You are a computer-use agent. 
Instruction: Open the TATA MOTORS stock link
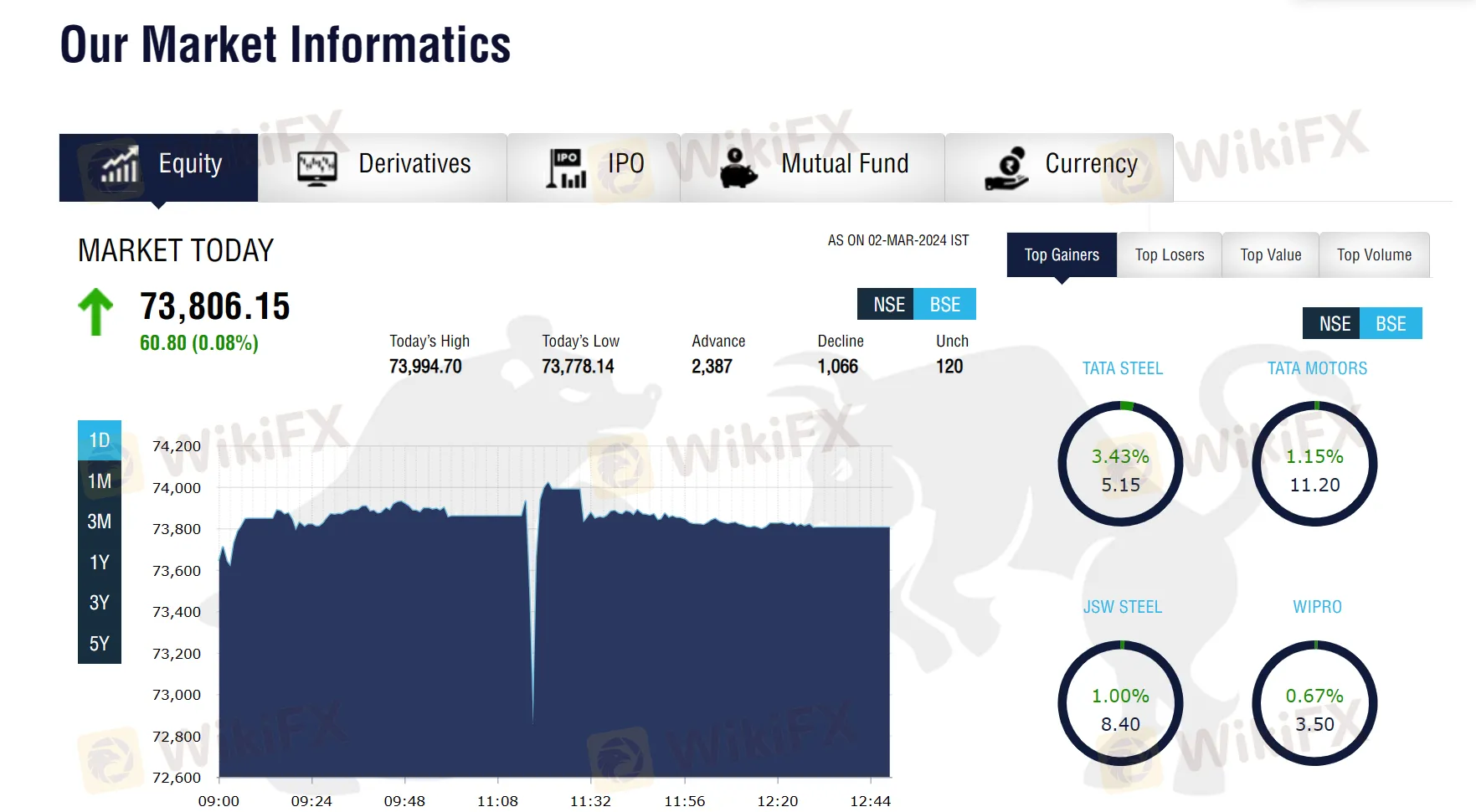(1317, 368)
